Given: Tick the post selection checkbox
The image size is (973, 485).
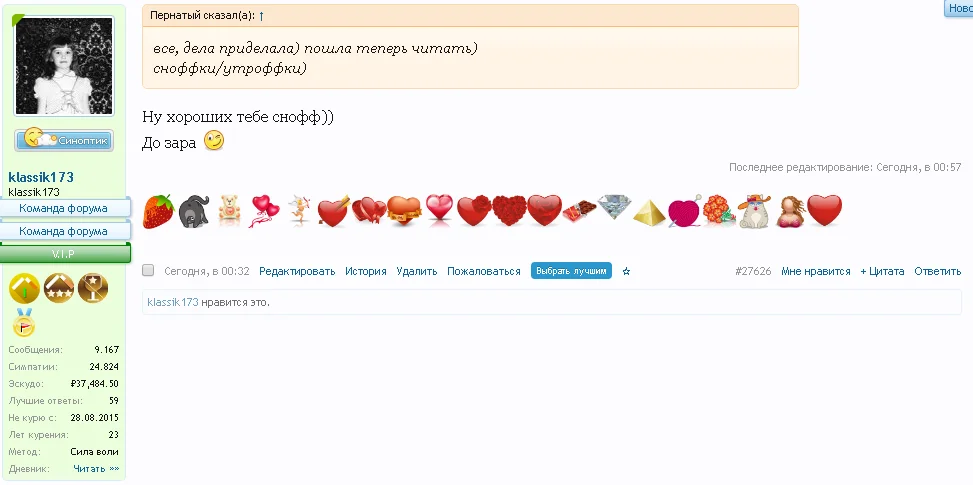Looking at the screenshot, I should [x=148, y=270].
